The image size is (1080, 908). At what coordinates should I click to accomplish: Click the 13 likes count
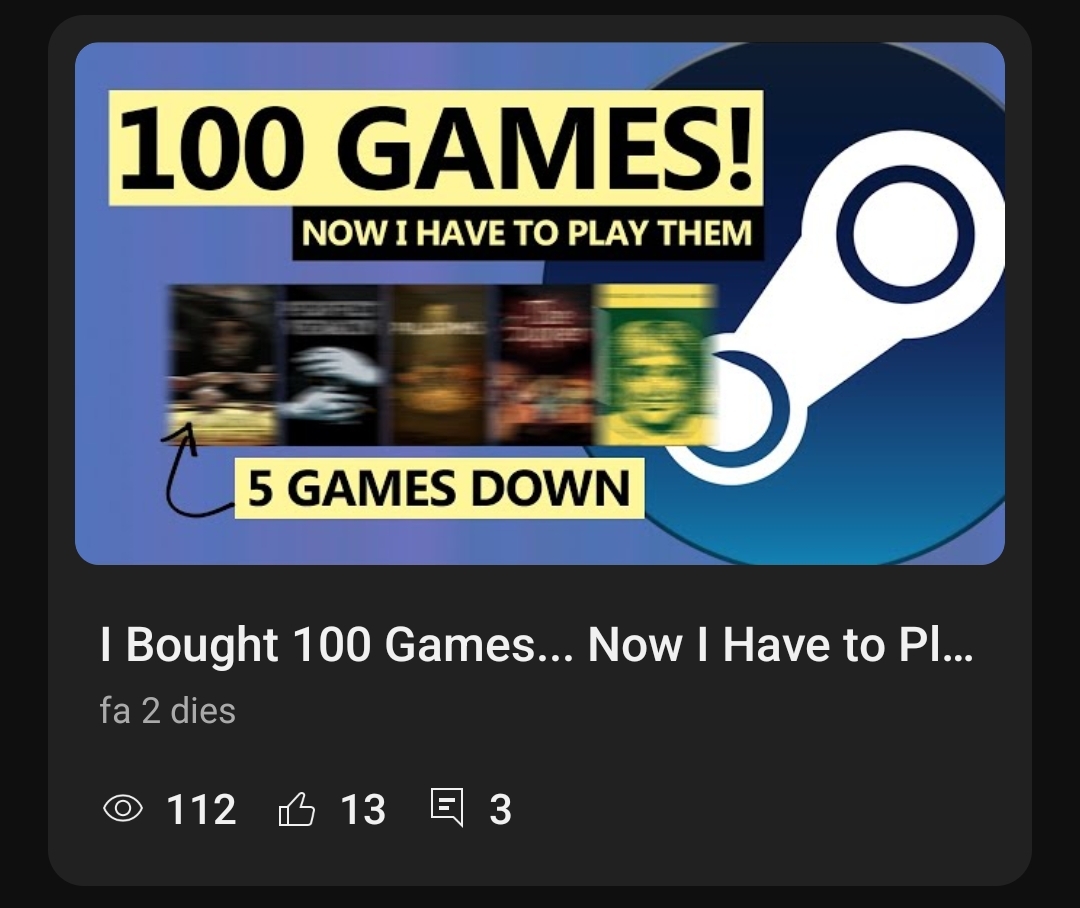(x=363, y=809)
